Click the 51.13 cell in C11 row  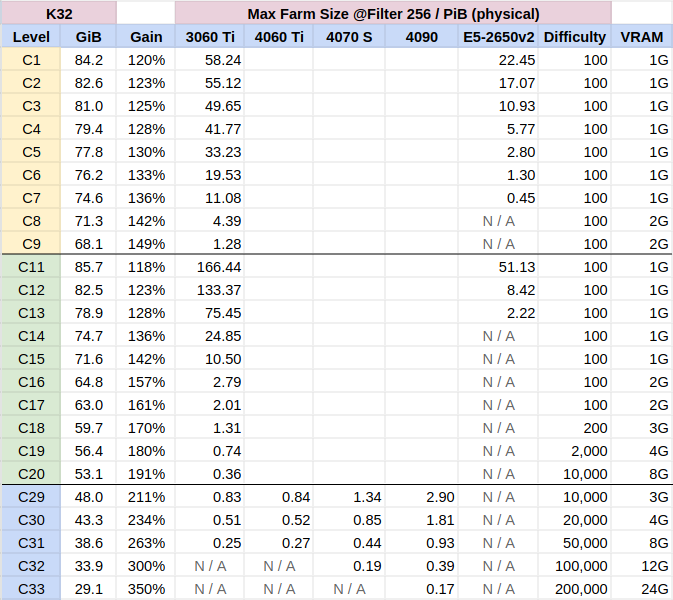coord(498,267)
